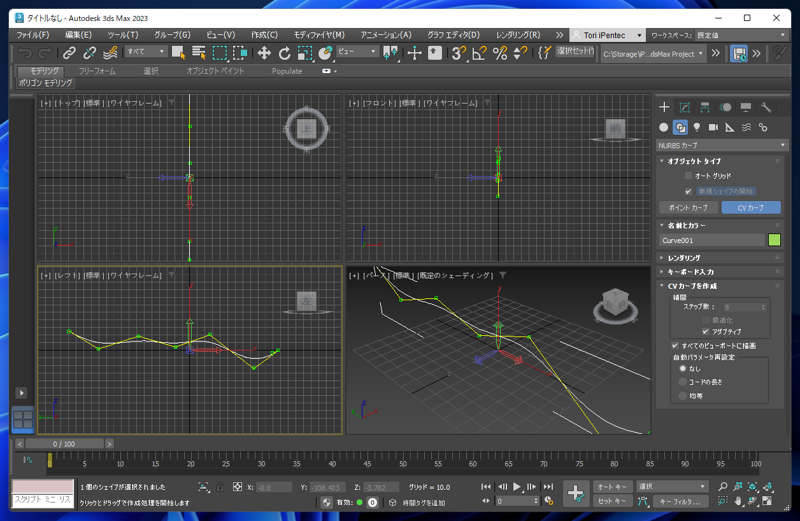Select the Uniform radio button

point(683,395)
